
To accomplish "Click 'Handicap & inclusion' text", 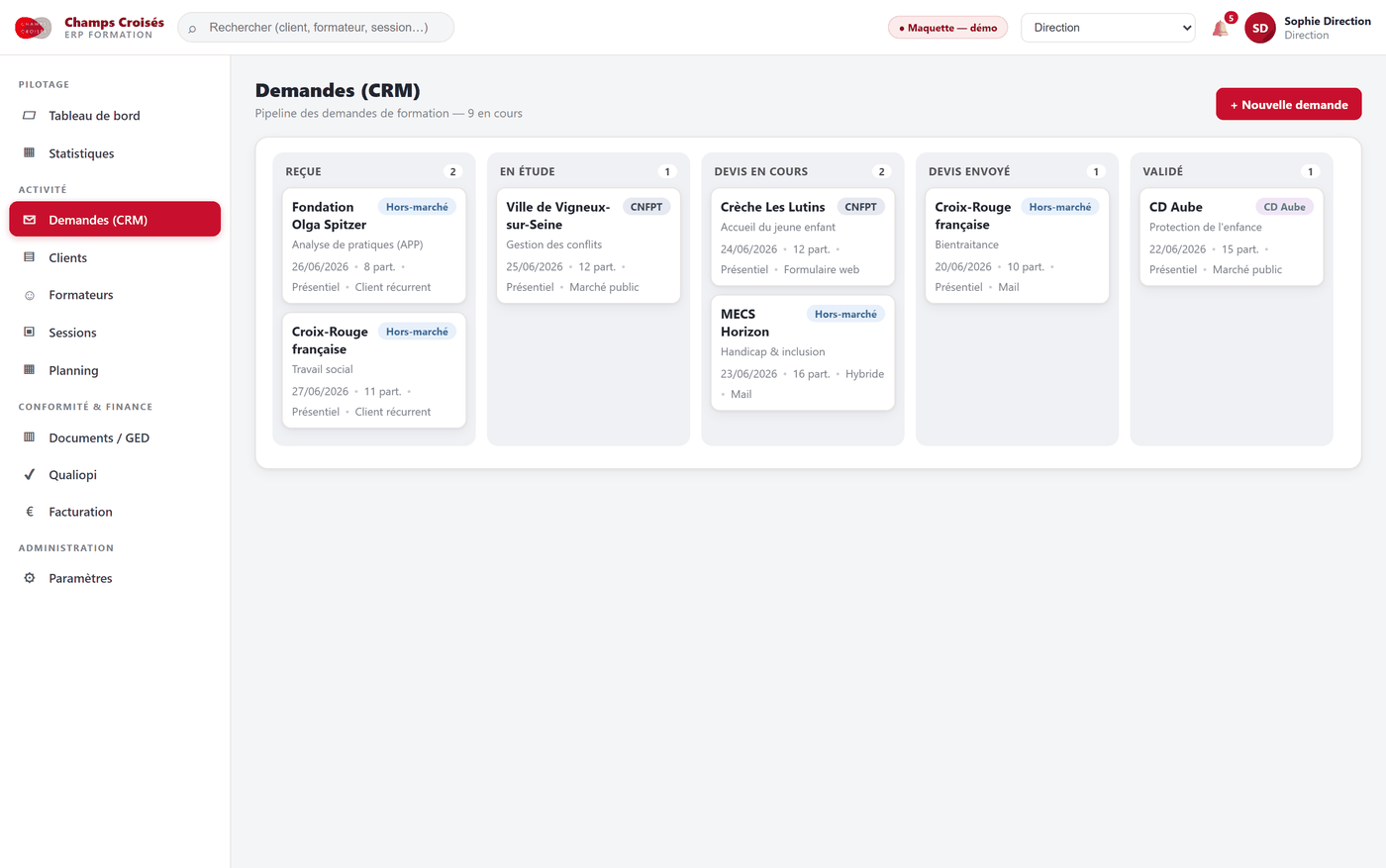I will [x=772, y=351].
